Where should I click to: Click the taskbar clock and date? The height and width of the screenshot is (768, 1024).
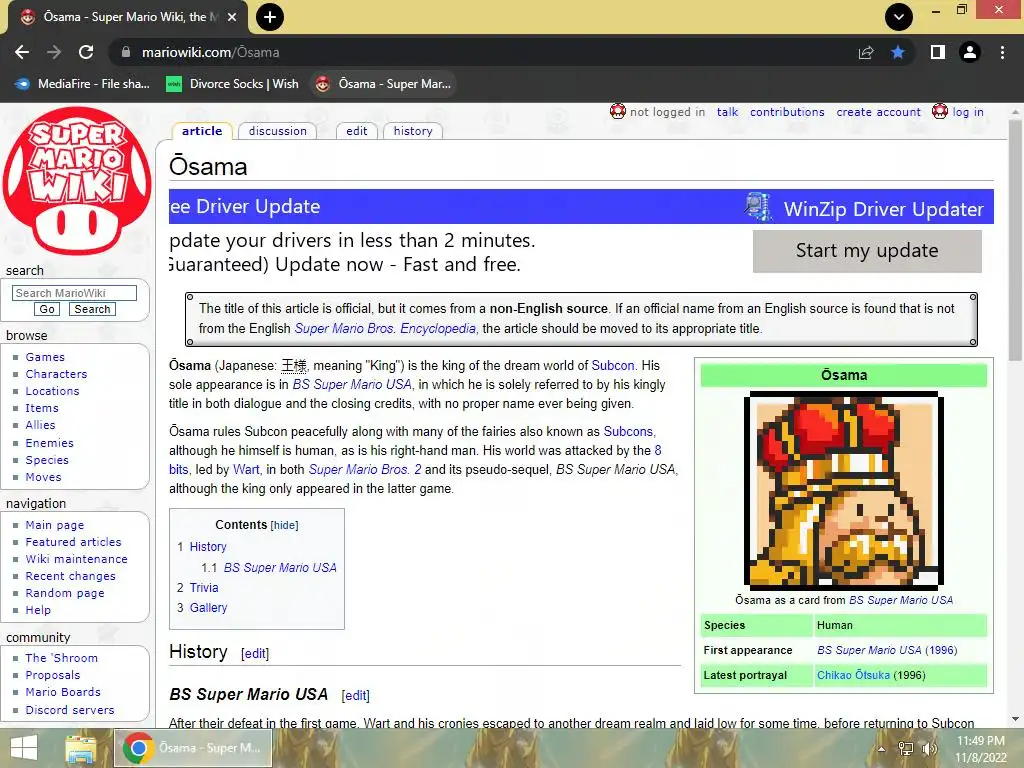click(981, 749)
